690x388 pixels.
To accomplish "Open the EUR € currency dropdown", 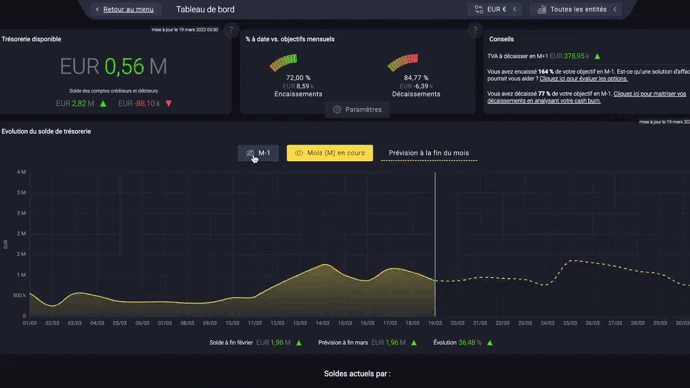I will pyautogui.click(x=495, y=9).
